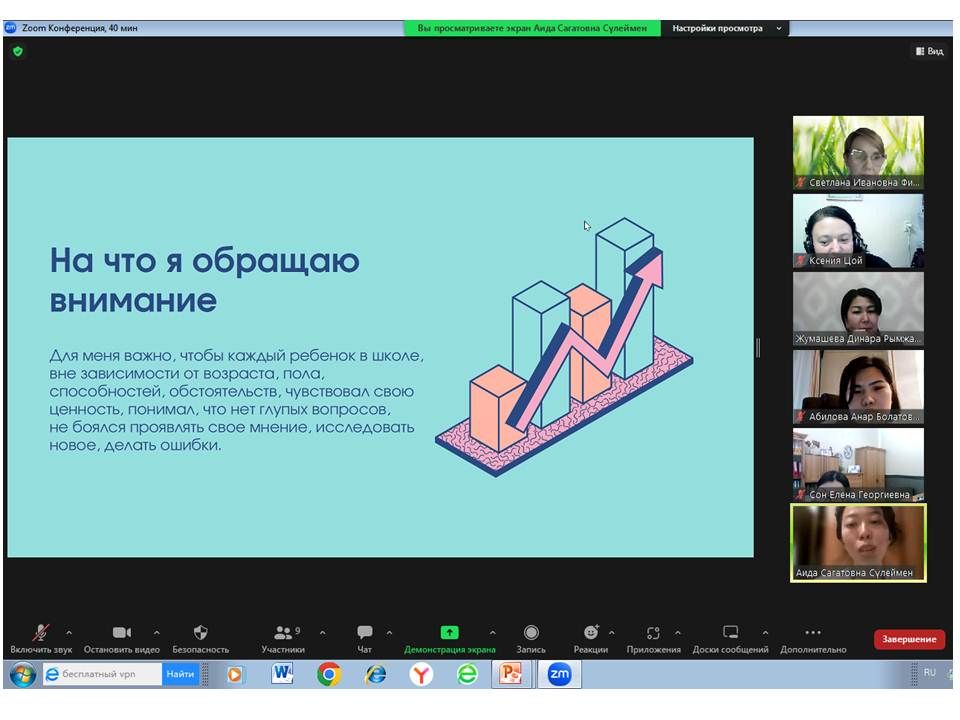This screenshot has width=960, height=720.
Task: Open the Вид view layout menu
Action: 928,51
